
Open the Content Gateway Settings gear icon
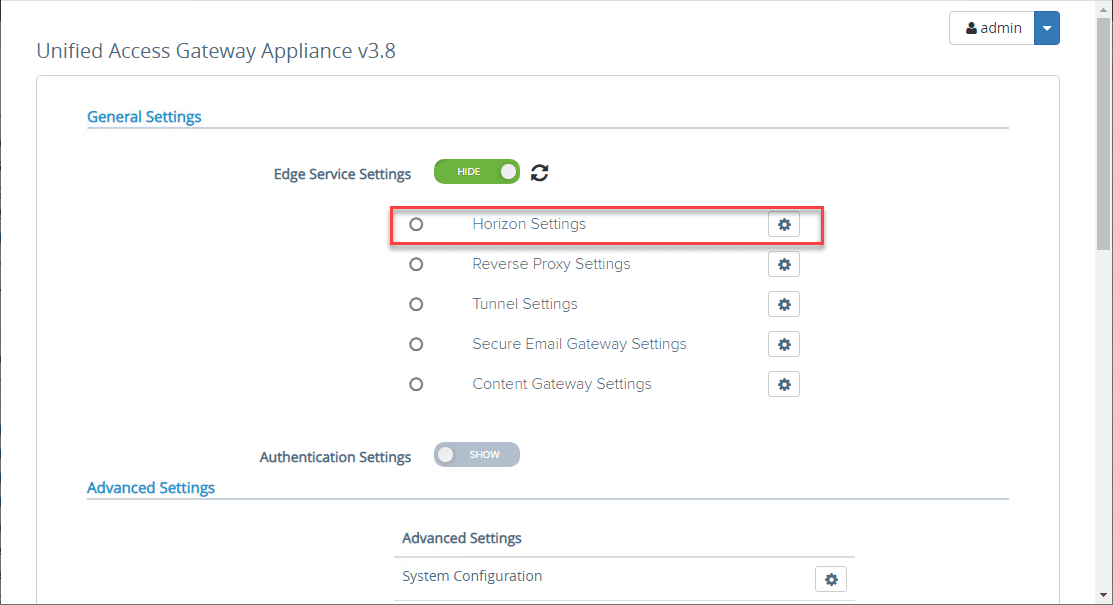(784, 384)
